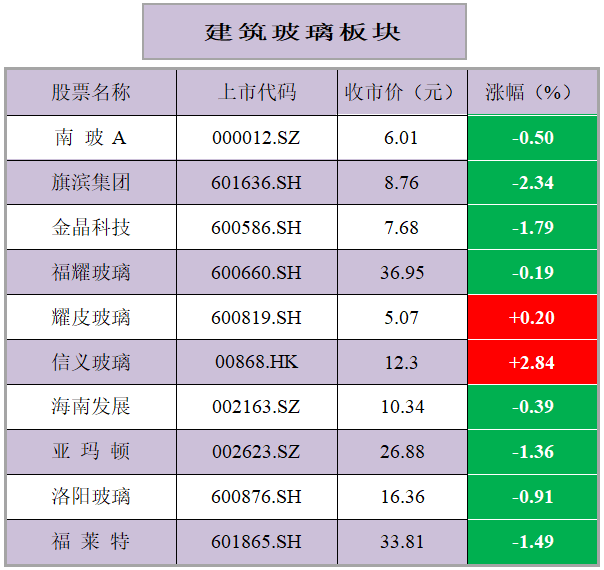The height and width of the screenshot is (570, 604).
Task: Click red change value +0.20
Action: coord(532,318)
